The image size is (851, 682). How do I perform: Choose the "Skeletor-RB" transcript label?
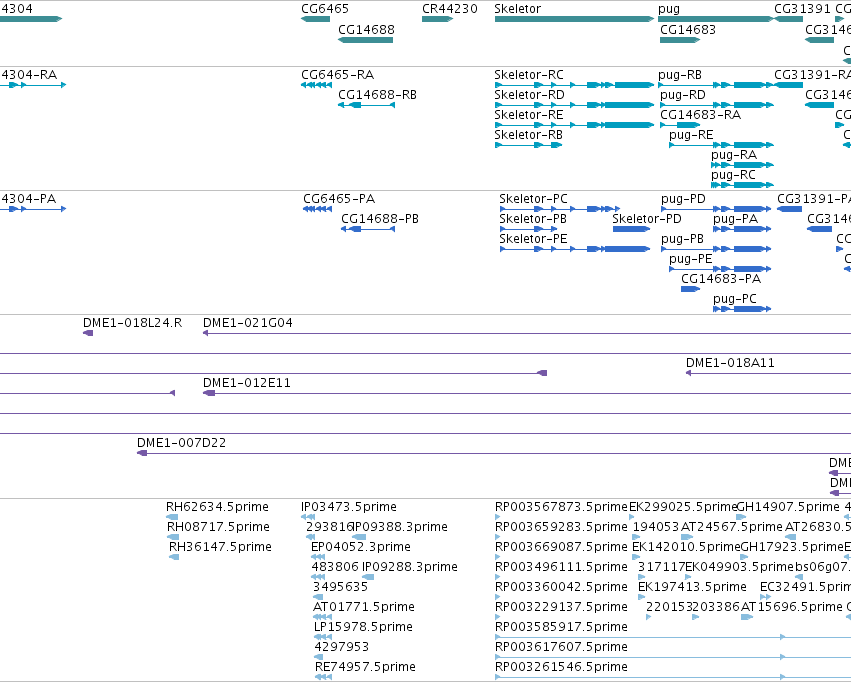[x=529, y=135]
